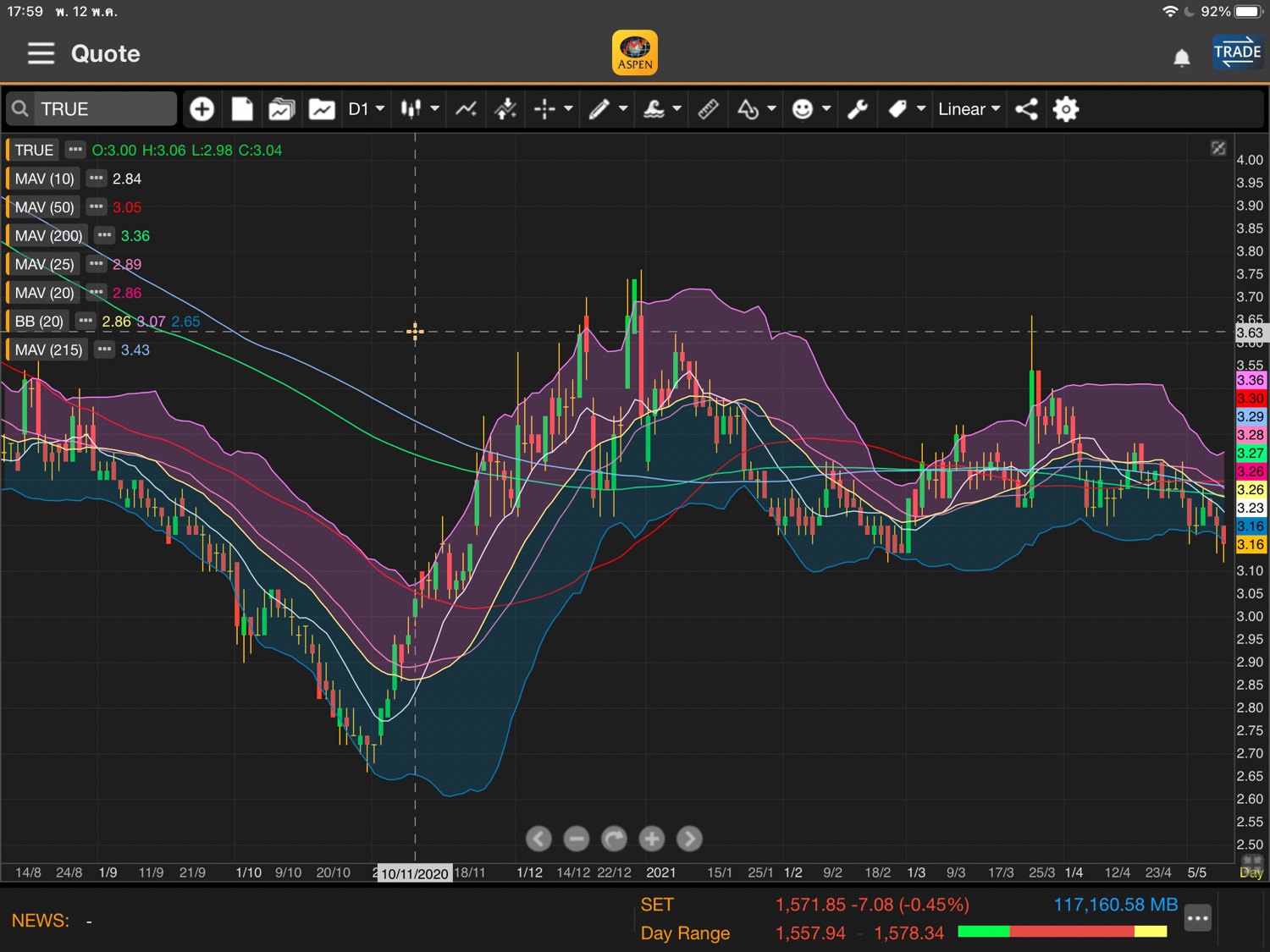Click the compare line chart icon
Image resolution: width=1270 pixels, height=952 pixels.
click(x=466, y=109)
